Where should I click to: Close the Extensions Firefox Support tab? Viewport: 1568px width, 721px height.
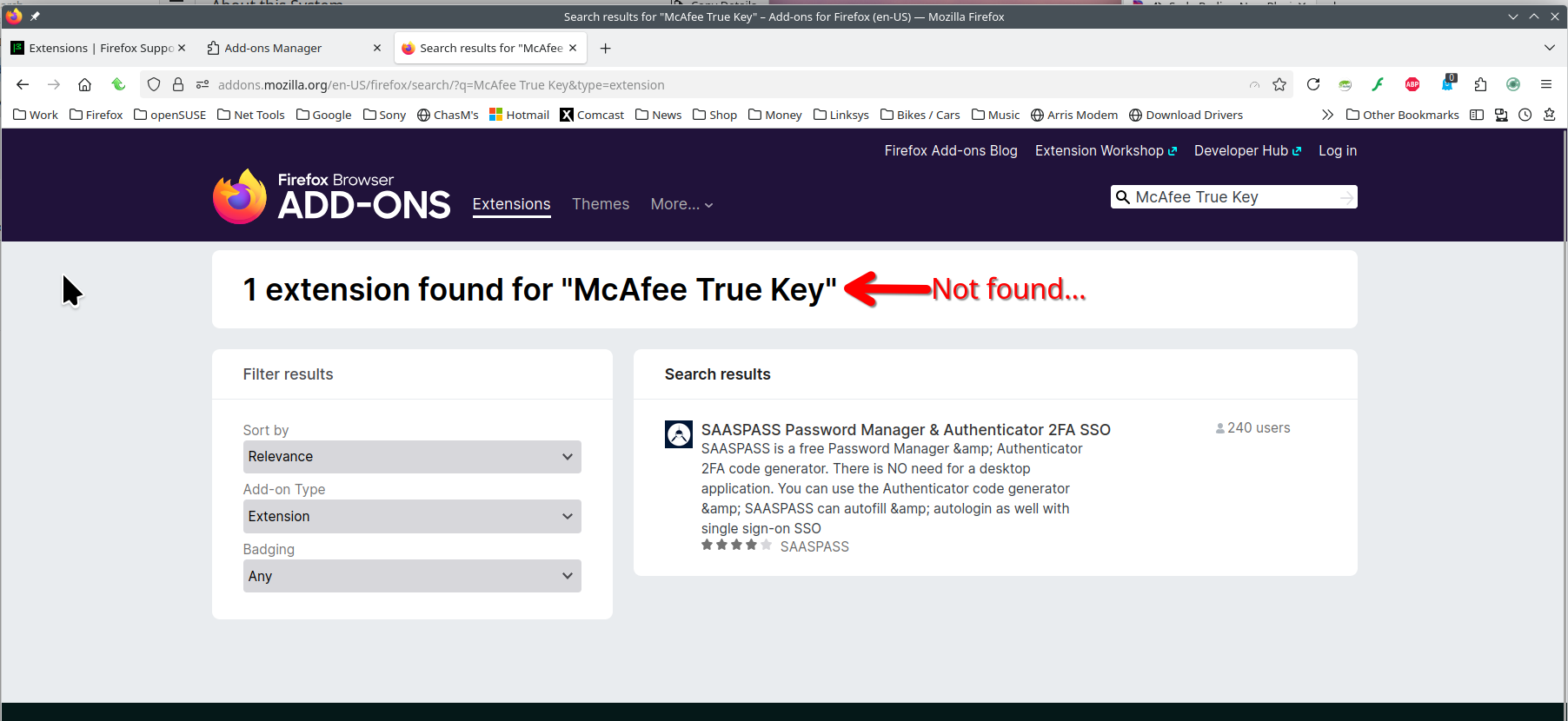[182, 48]
